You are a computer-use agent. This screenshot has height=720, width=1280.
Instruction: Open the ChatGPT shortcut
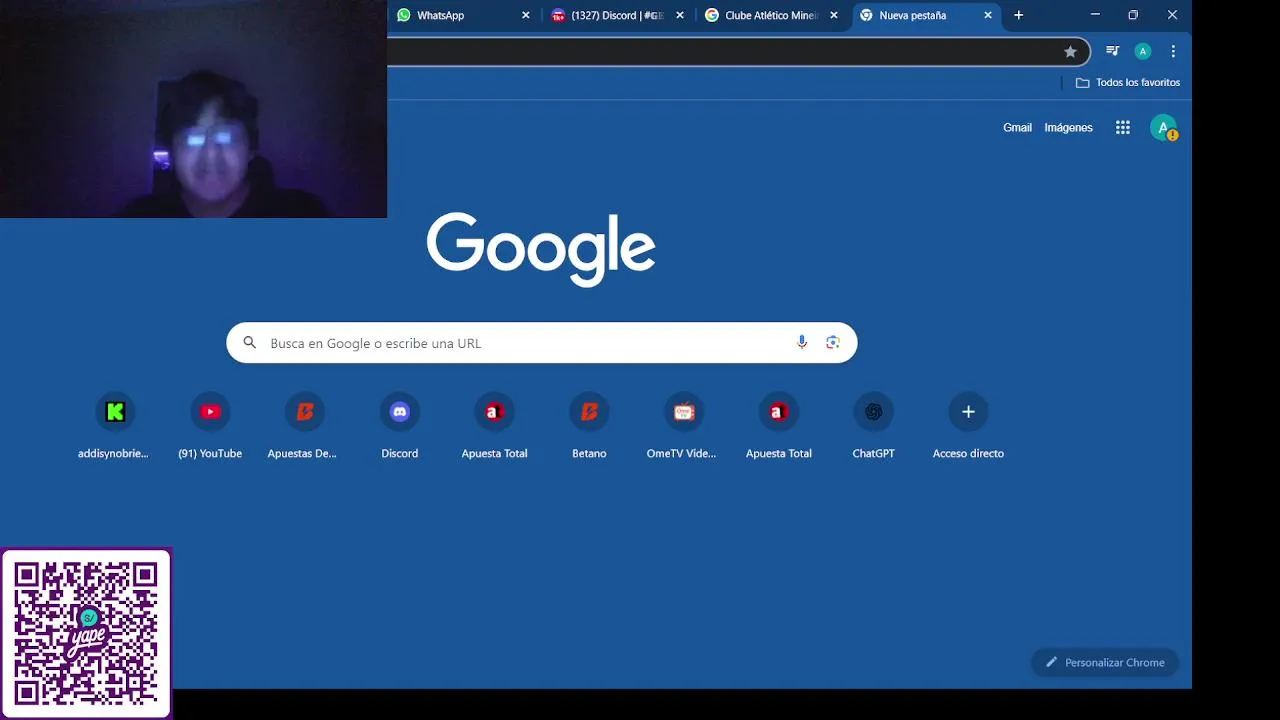(x=873, y=425)
